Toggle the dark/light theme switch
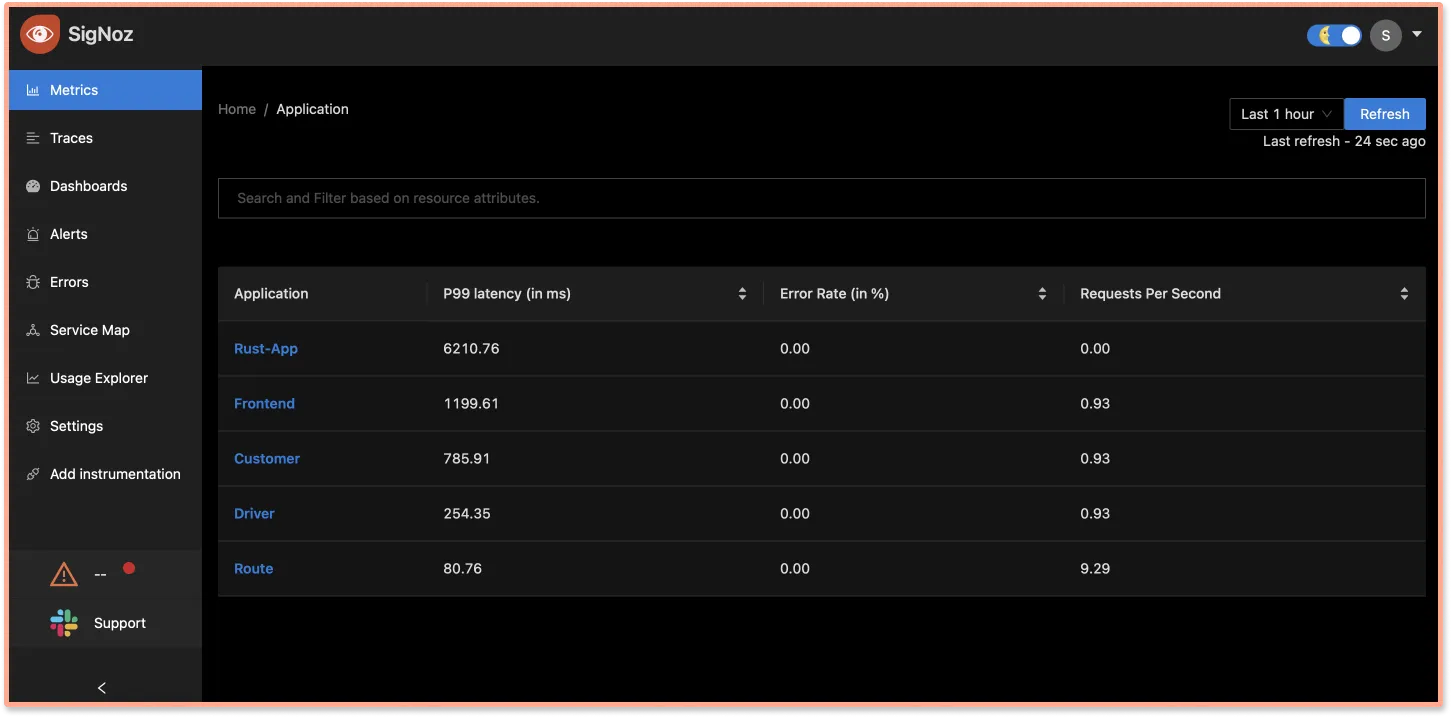The image size is (1451, 717). [x=1335, y=35]
